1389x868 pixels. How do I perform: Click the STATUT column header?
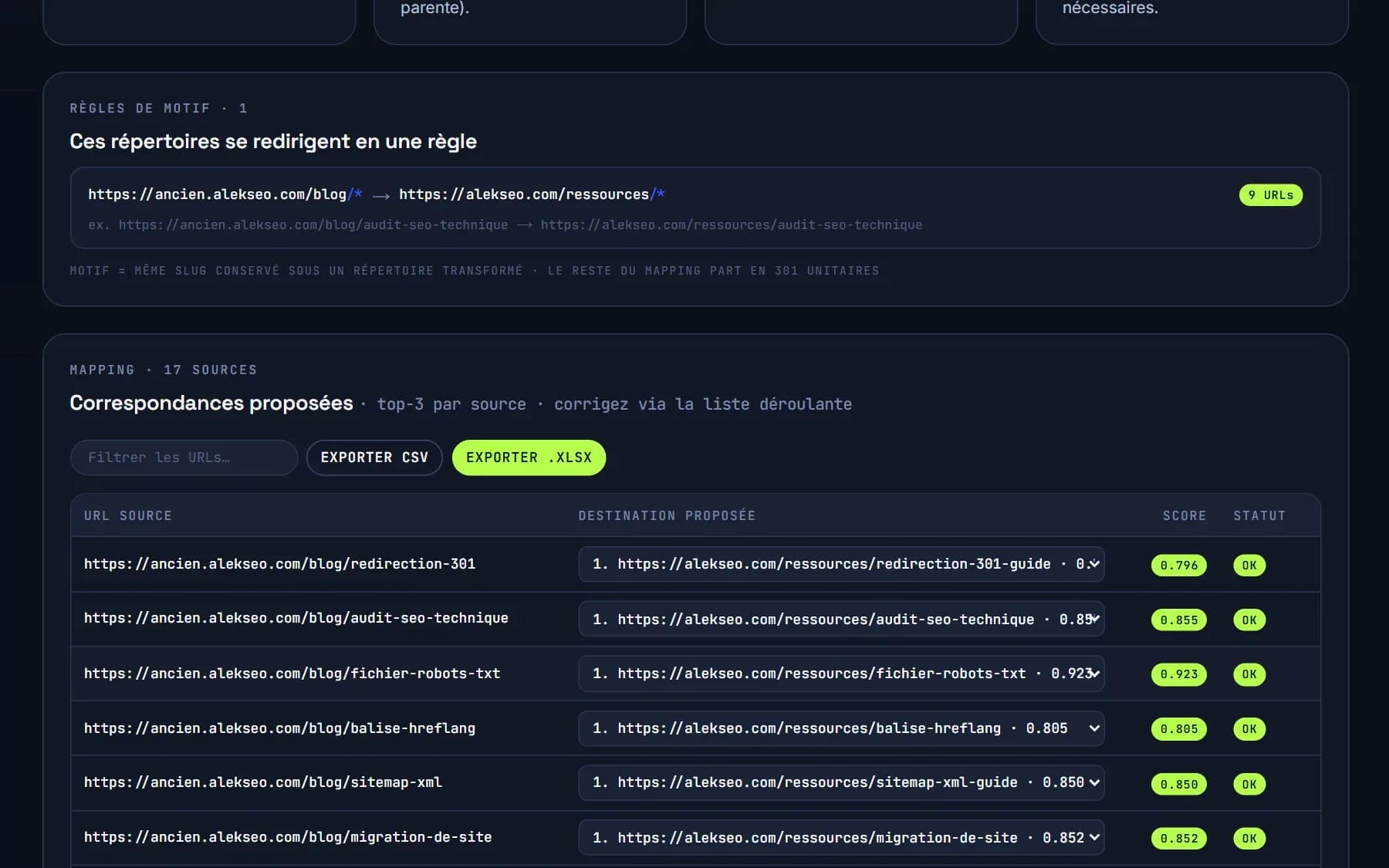[x=1259, y=515]
